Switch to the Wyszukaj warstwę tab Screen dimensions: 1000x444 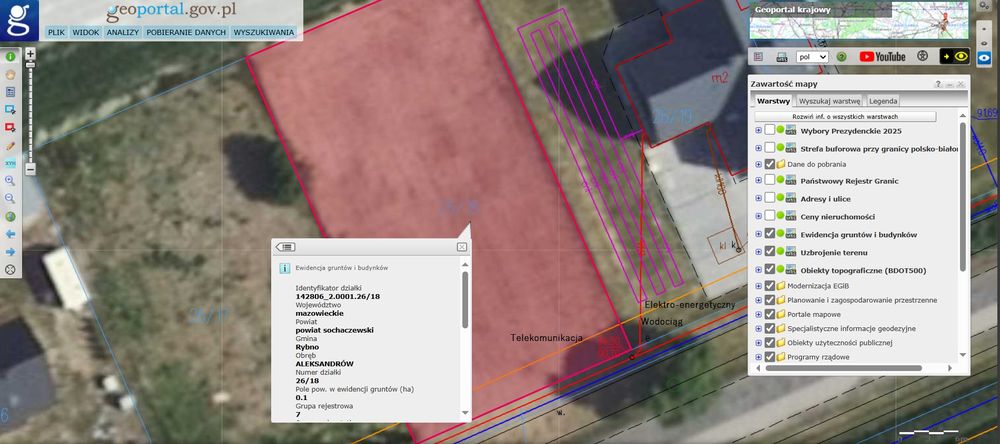pos(830,101)
